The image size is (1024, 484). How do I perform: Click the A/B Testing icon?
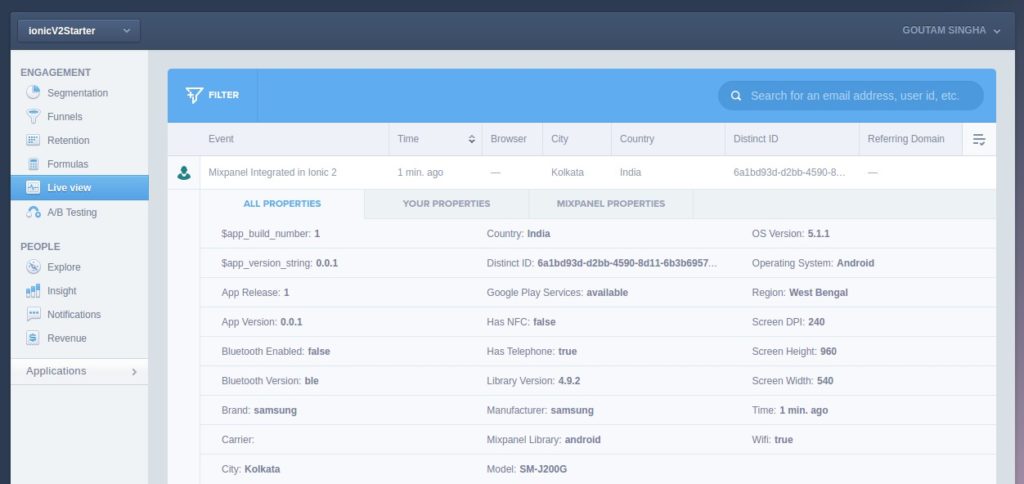33,212
